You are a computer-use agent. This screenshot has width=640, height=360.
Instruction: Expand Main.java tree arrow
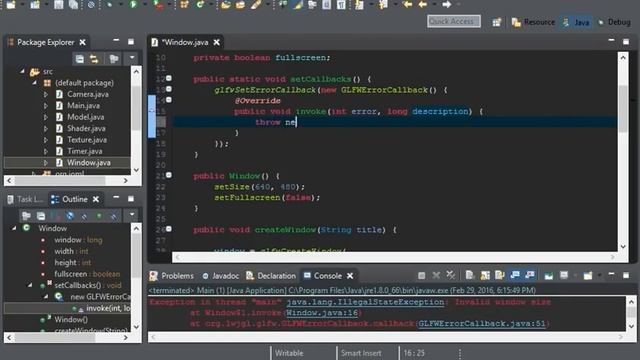46,106
